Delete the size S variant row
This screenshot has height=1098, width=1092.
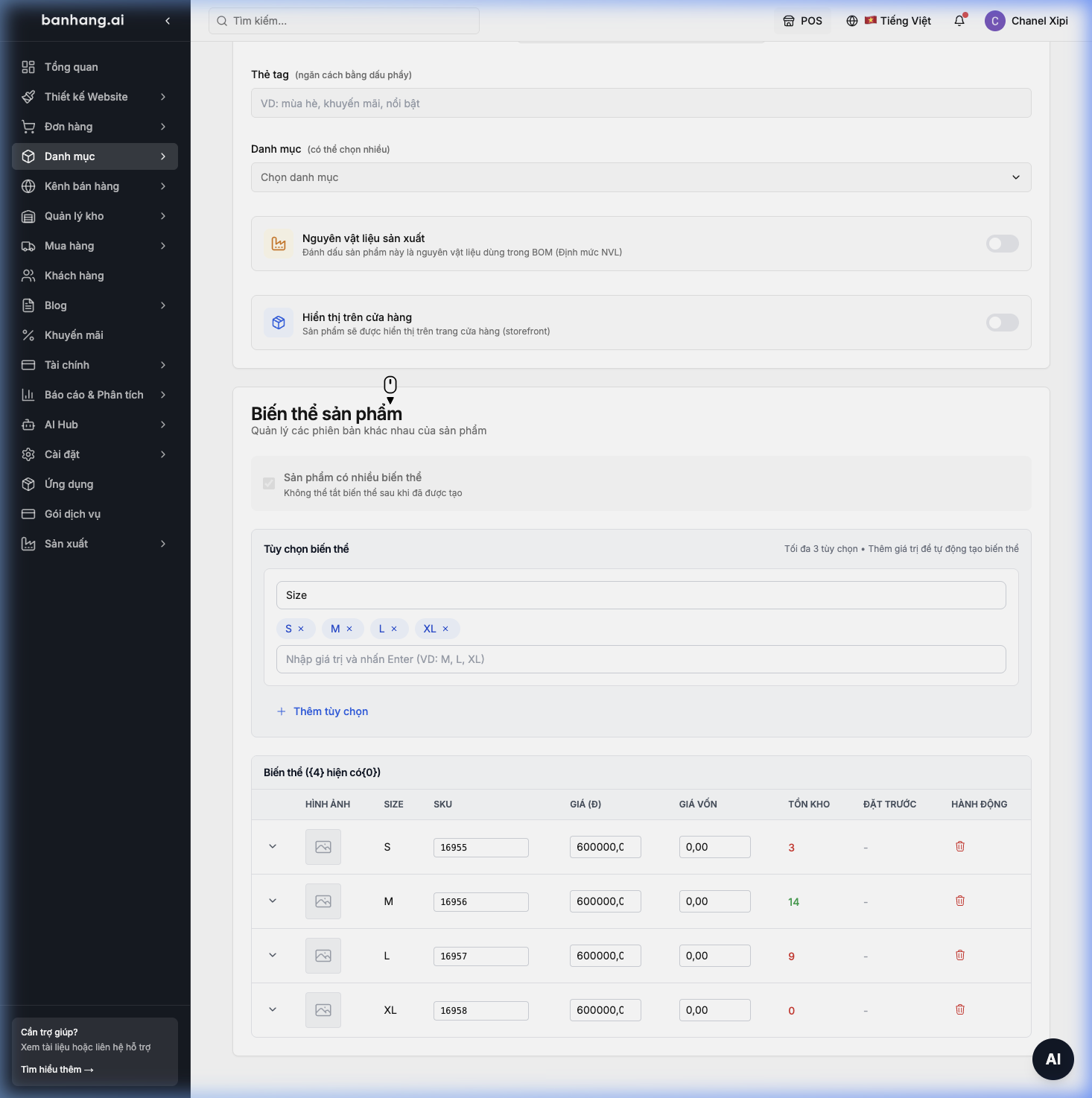(960, 846)
